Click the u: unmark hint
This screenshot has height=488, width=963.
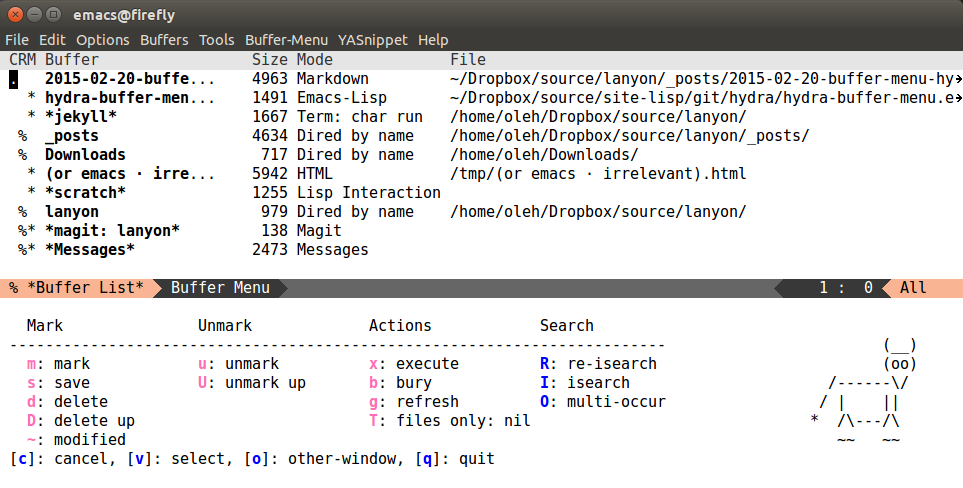point(238,364)
